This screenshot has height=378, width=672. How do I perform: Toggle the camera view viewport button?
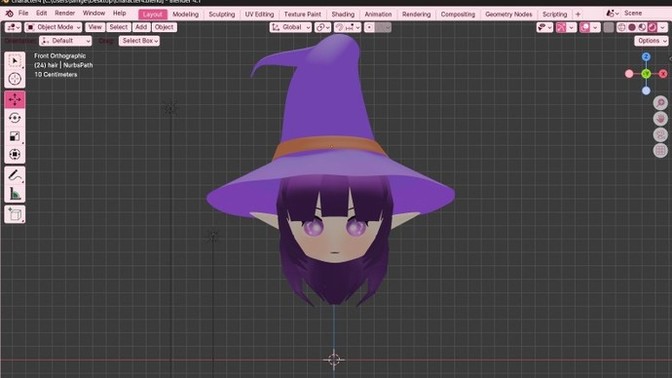660,135
